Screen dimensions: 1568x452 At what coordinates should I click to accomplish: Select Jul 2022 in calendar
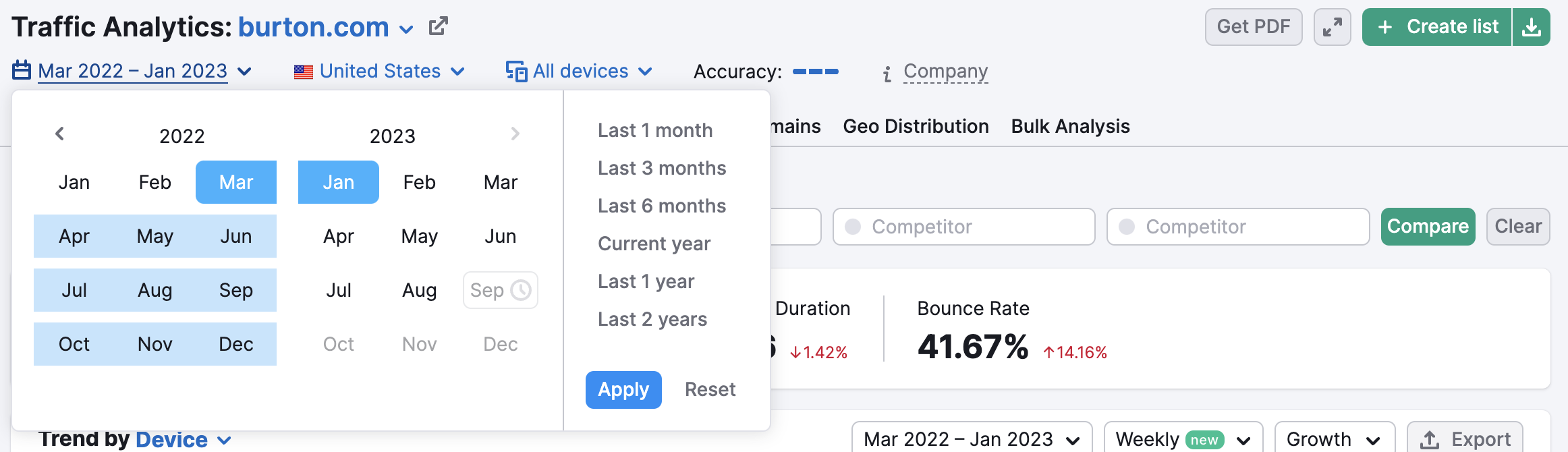click(x=74, y=290)
